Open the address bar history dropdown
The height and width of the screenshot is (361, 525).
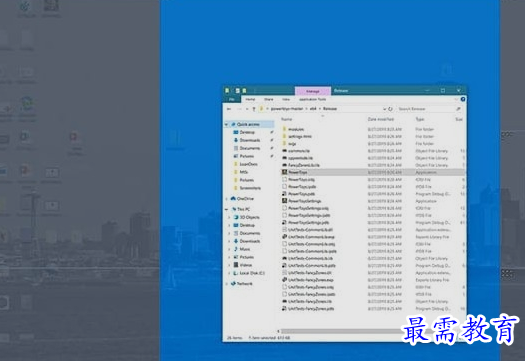(384, 109)
